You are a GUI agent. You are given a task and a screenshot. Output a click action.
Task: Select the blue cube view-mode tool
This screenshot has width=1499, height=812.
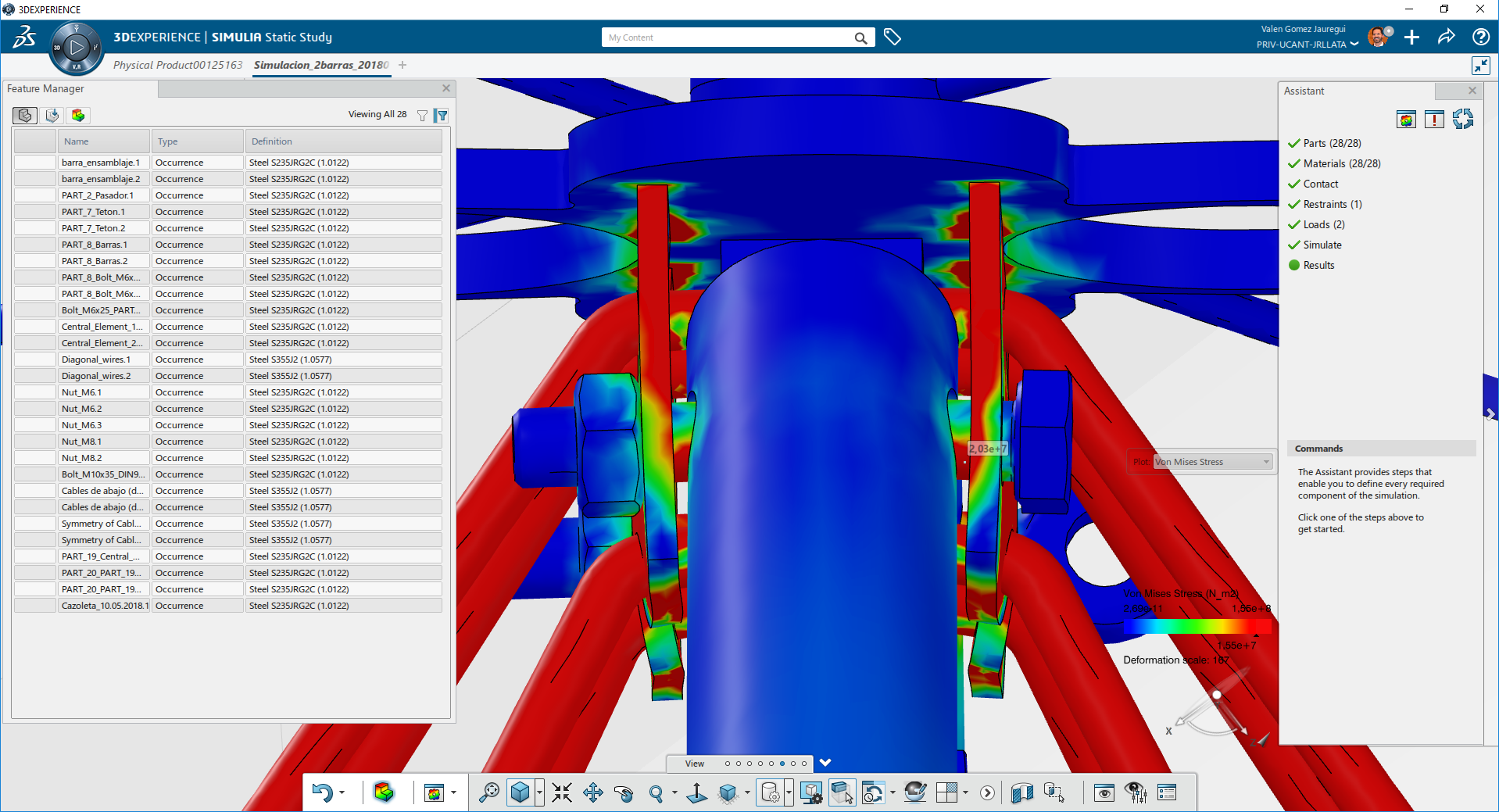520,792
